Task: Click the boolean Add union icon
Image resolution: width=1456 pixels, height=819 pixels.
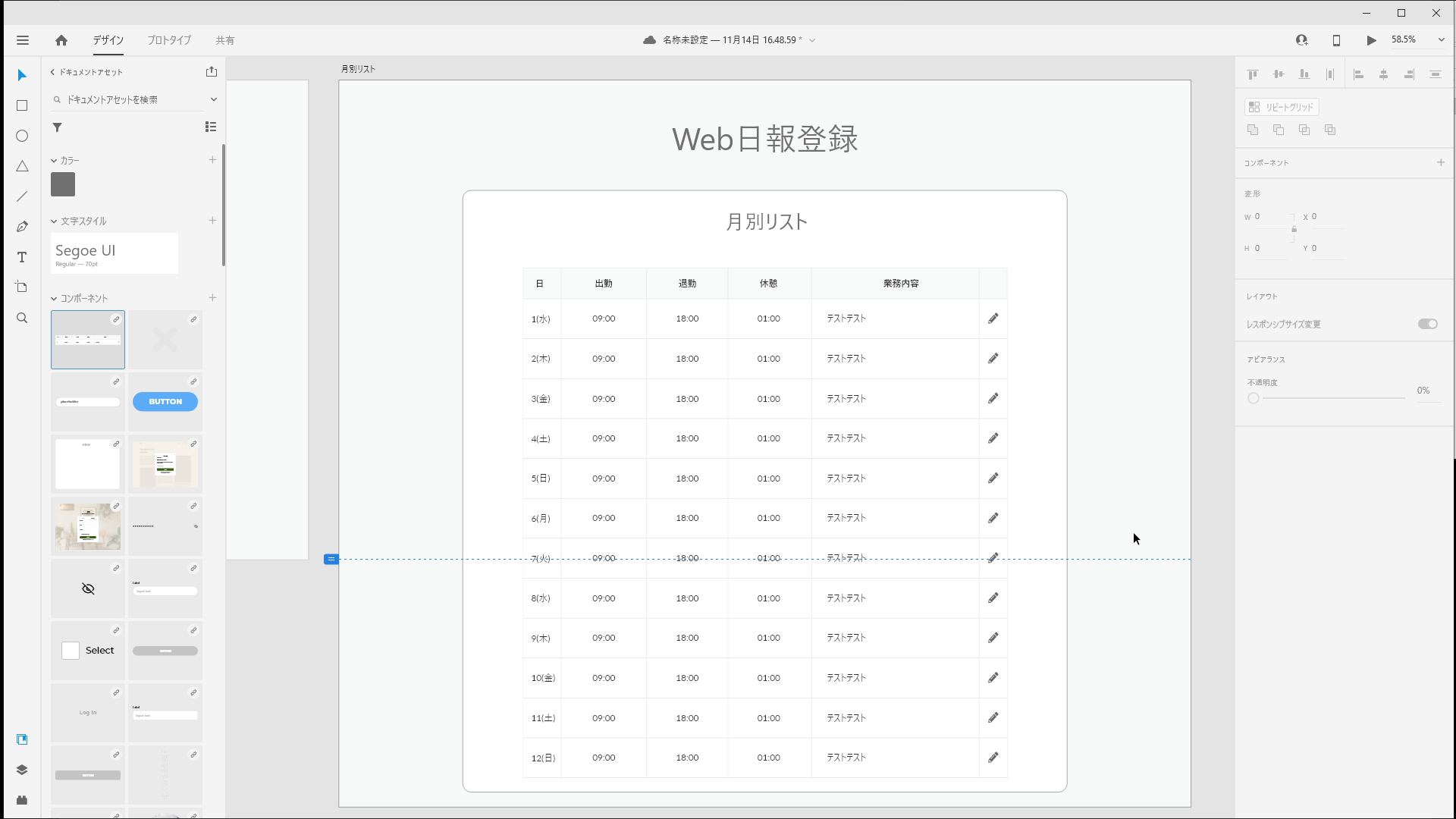Action: pyautogui.click(x=1253, y=130)
